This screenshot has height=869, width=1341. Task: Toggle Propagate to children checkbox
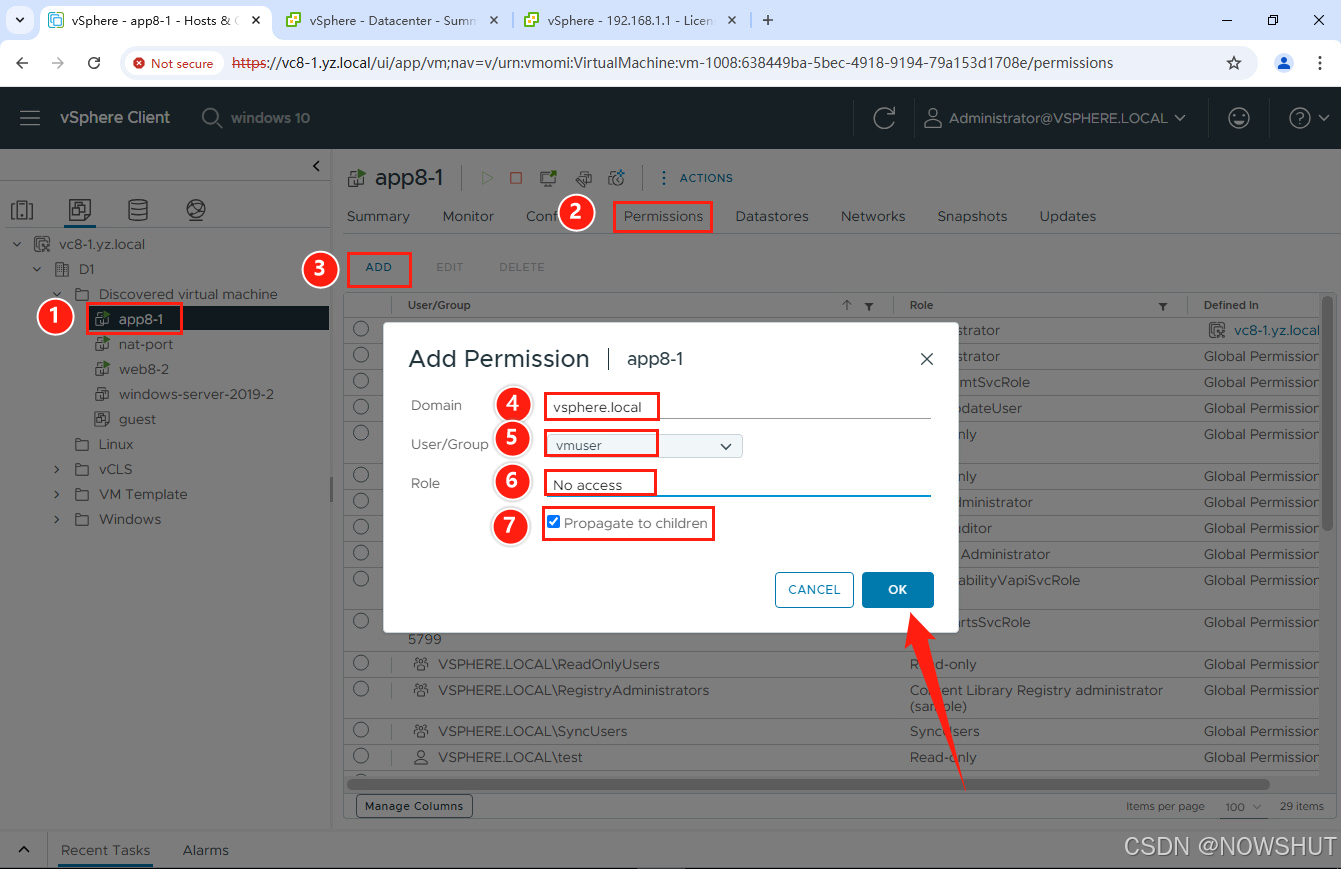click(553, 522)
